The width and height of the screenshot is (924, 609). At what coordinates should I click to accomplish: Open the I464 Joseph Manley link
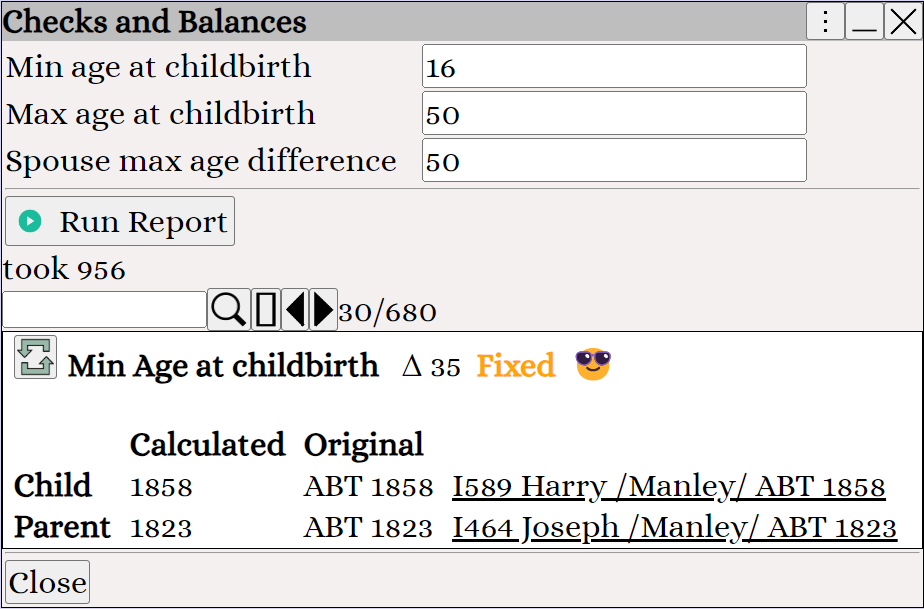(674, 528)
